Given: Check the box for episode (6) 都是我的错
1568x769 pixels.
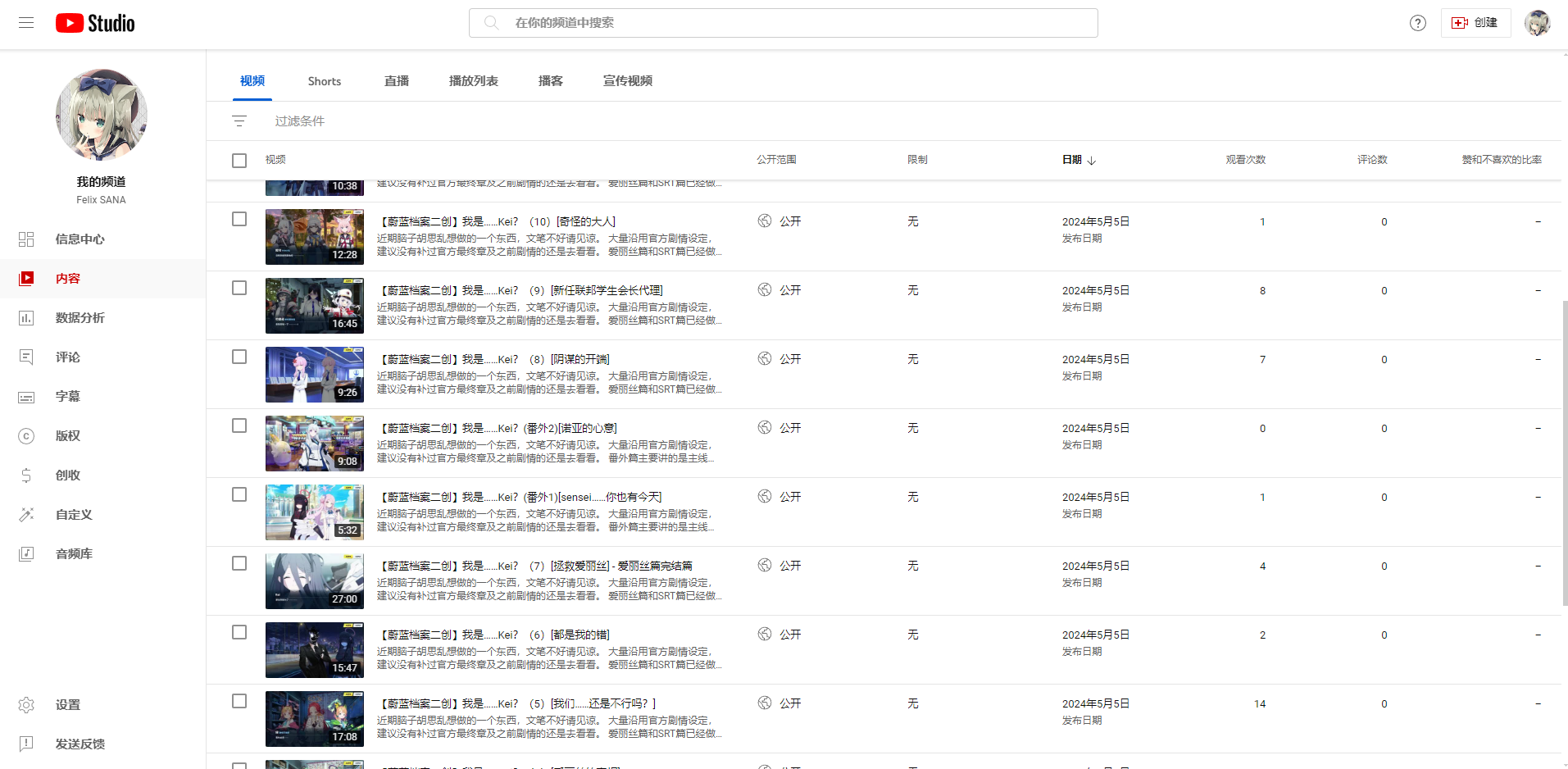Looking at the screenshot, I should tap(239, 633).
